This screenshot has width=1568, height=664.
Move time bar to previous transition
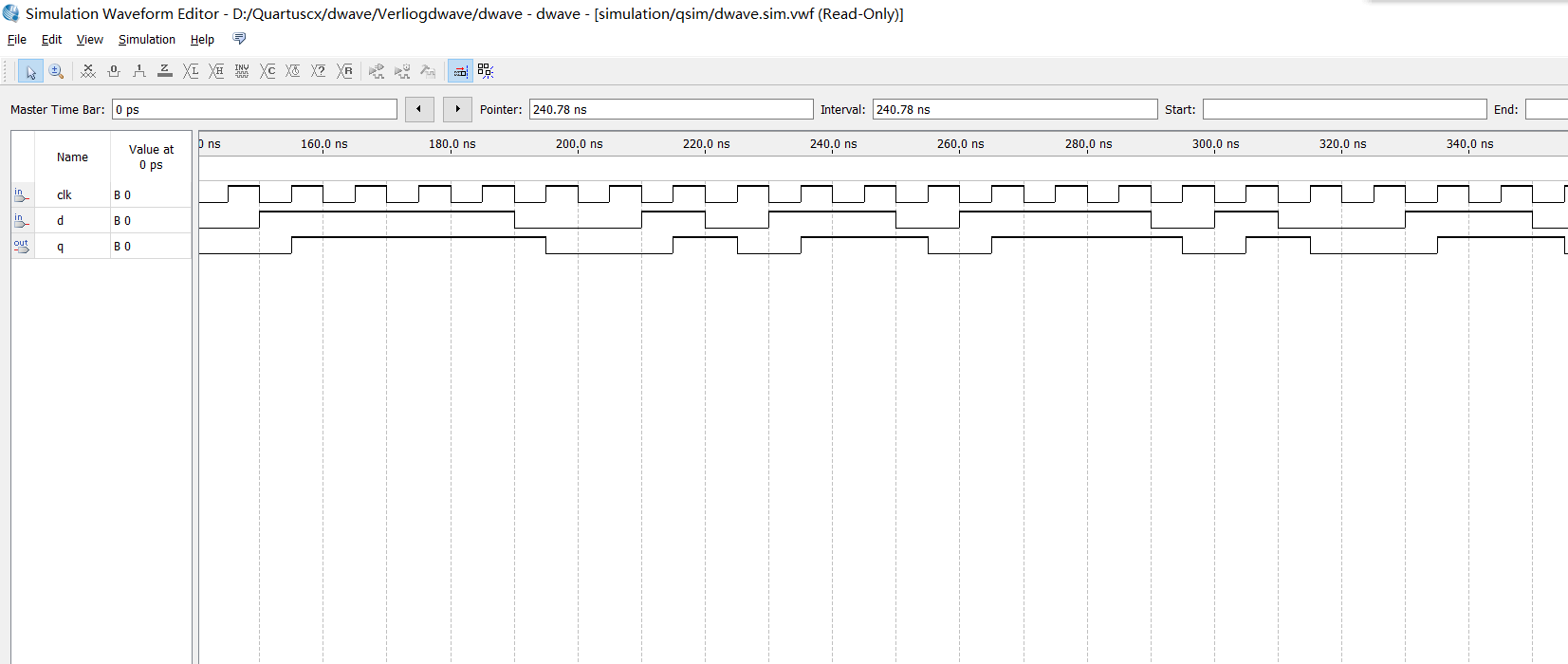coord(419,109)
